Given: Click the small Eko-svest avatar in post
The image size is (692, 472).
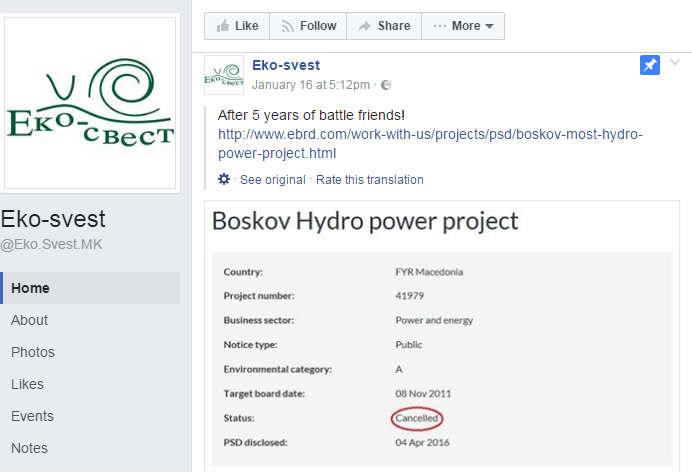Looking at the screenshot, I should coord(224,75).
